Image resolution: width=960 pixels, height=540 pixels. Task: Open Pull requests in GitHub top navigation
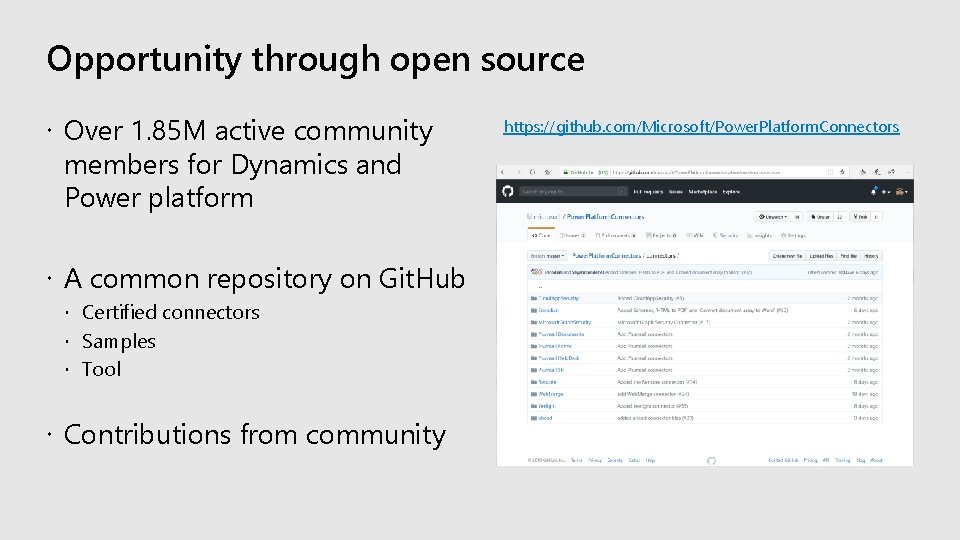(x=648, y=192)
